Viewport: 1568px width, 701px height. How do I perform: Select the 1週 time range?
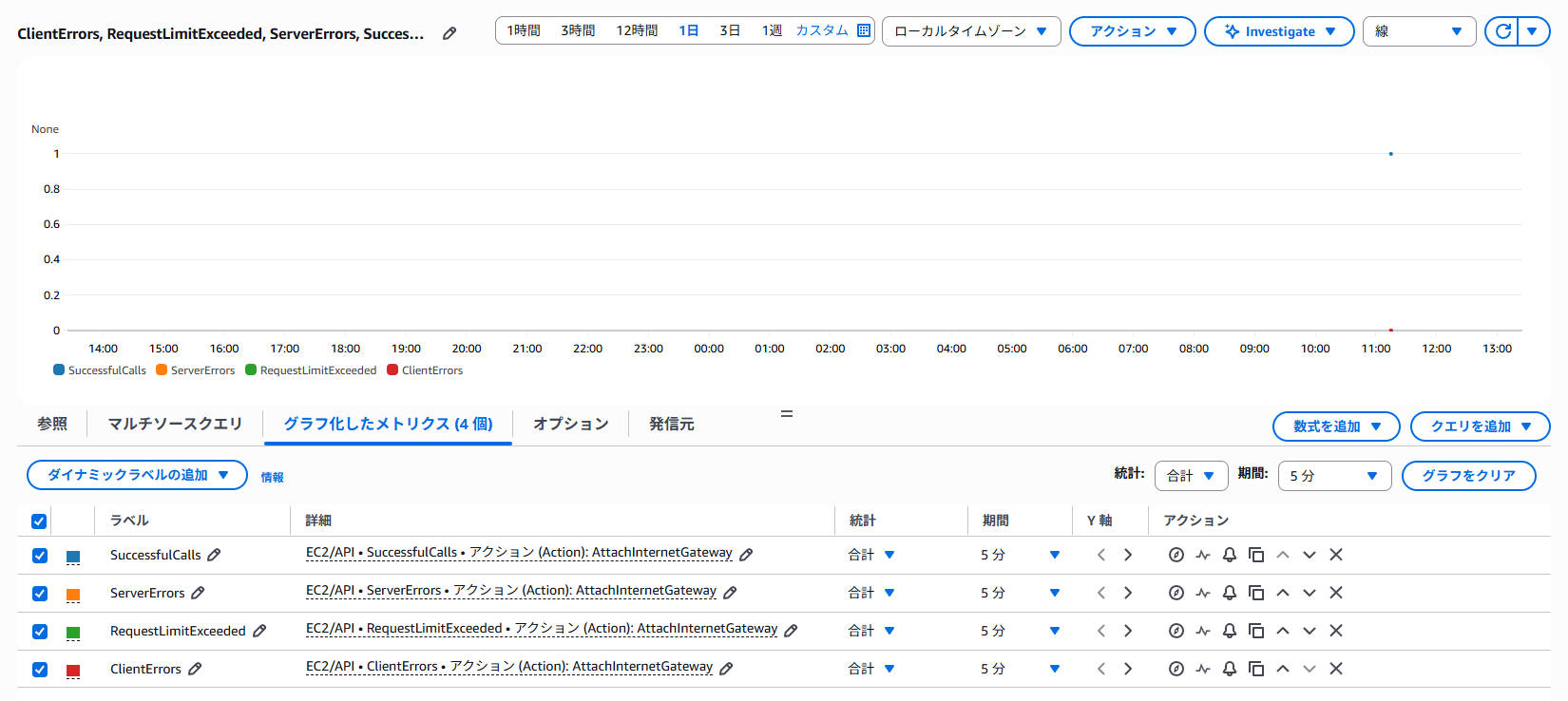pyautogui.click(x=772, y=30)
